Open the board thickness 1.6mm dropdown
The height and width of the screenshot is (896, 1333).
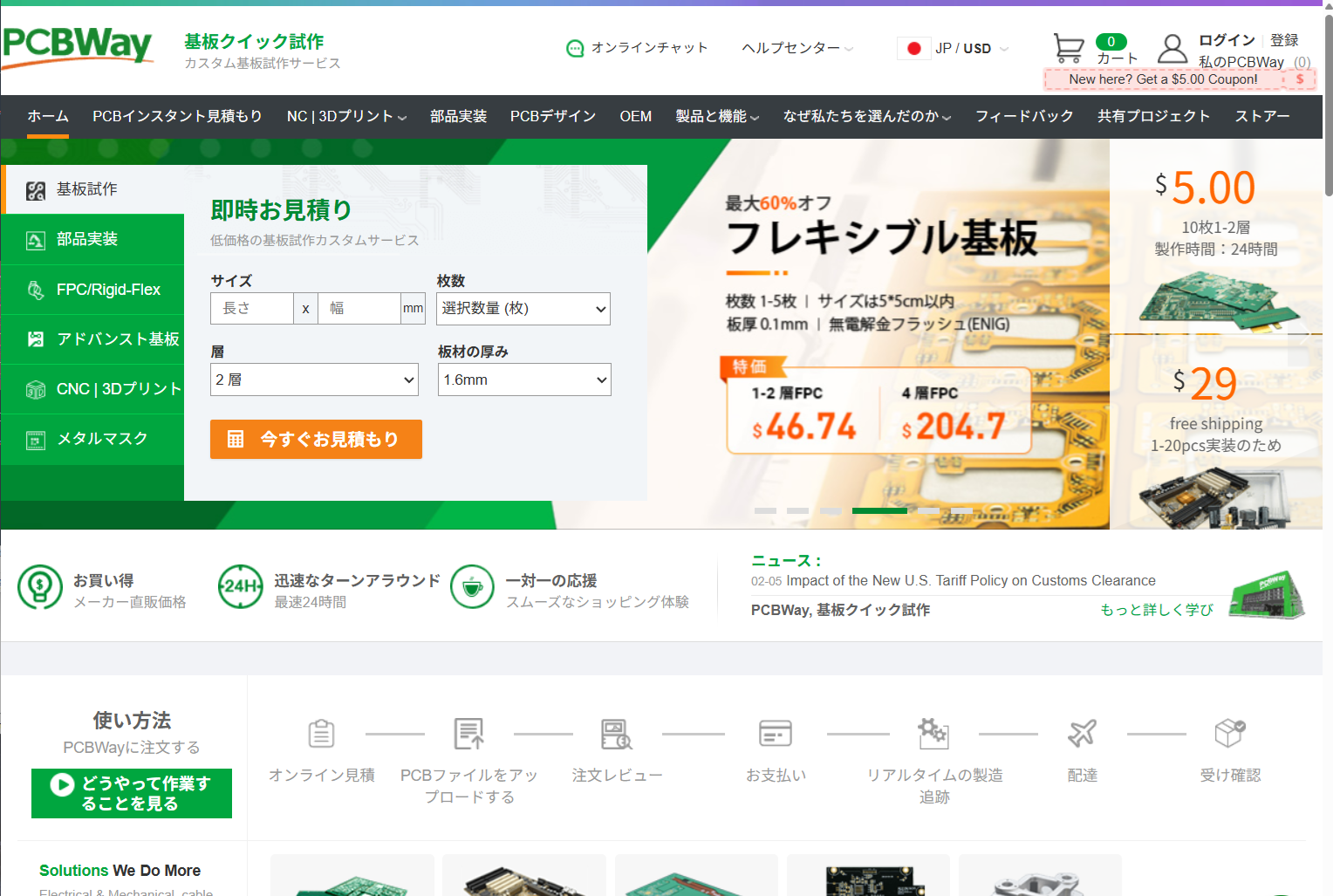pos(524,380)
